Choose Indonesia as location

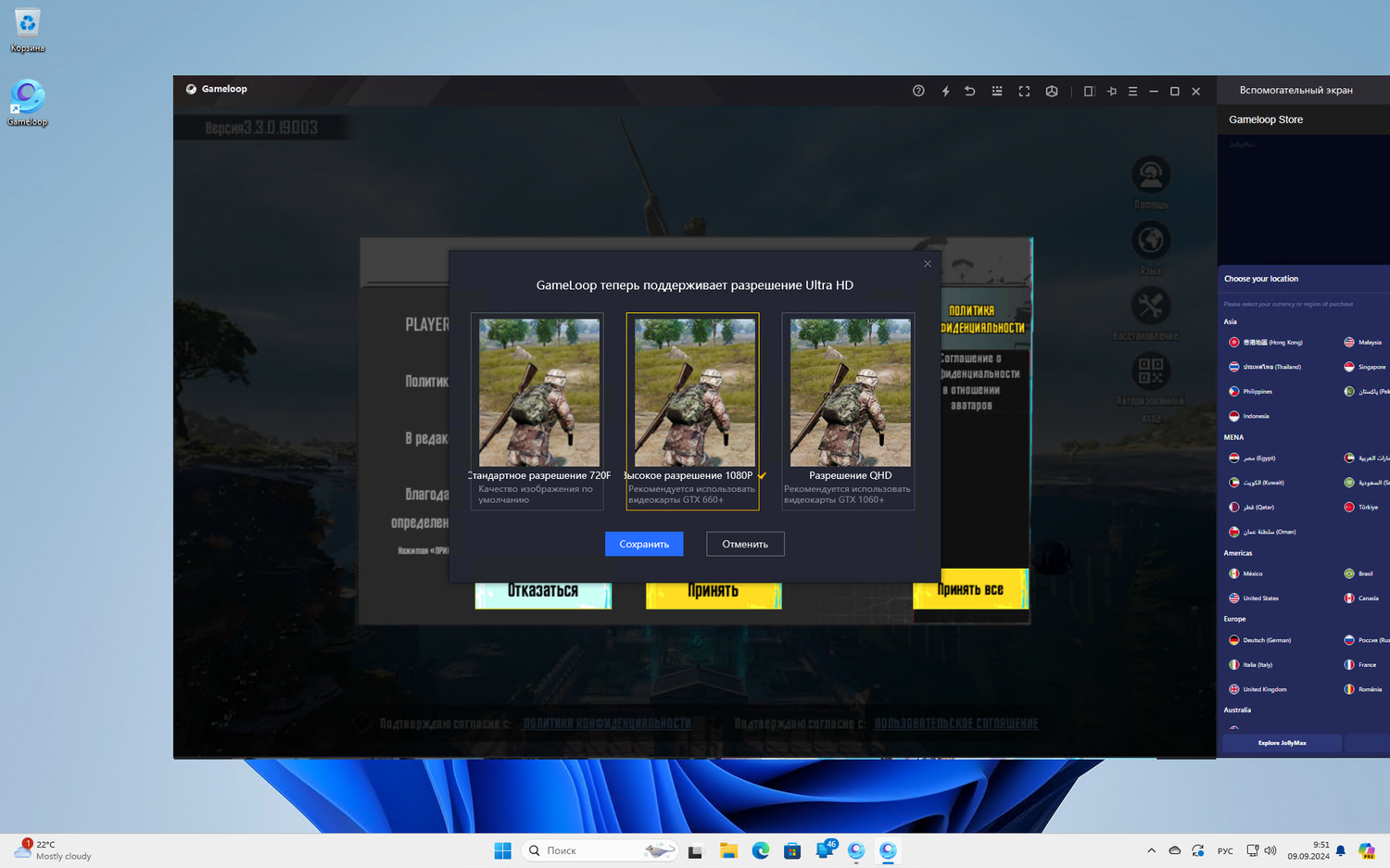1249,417
